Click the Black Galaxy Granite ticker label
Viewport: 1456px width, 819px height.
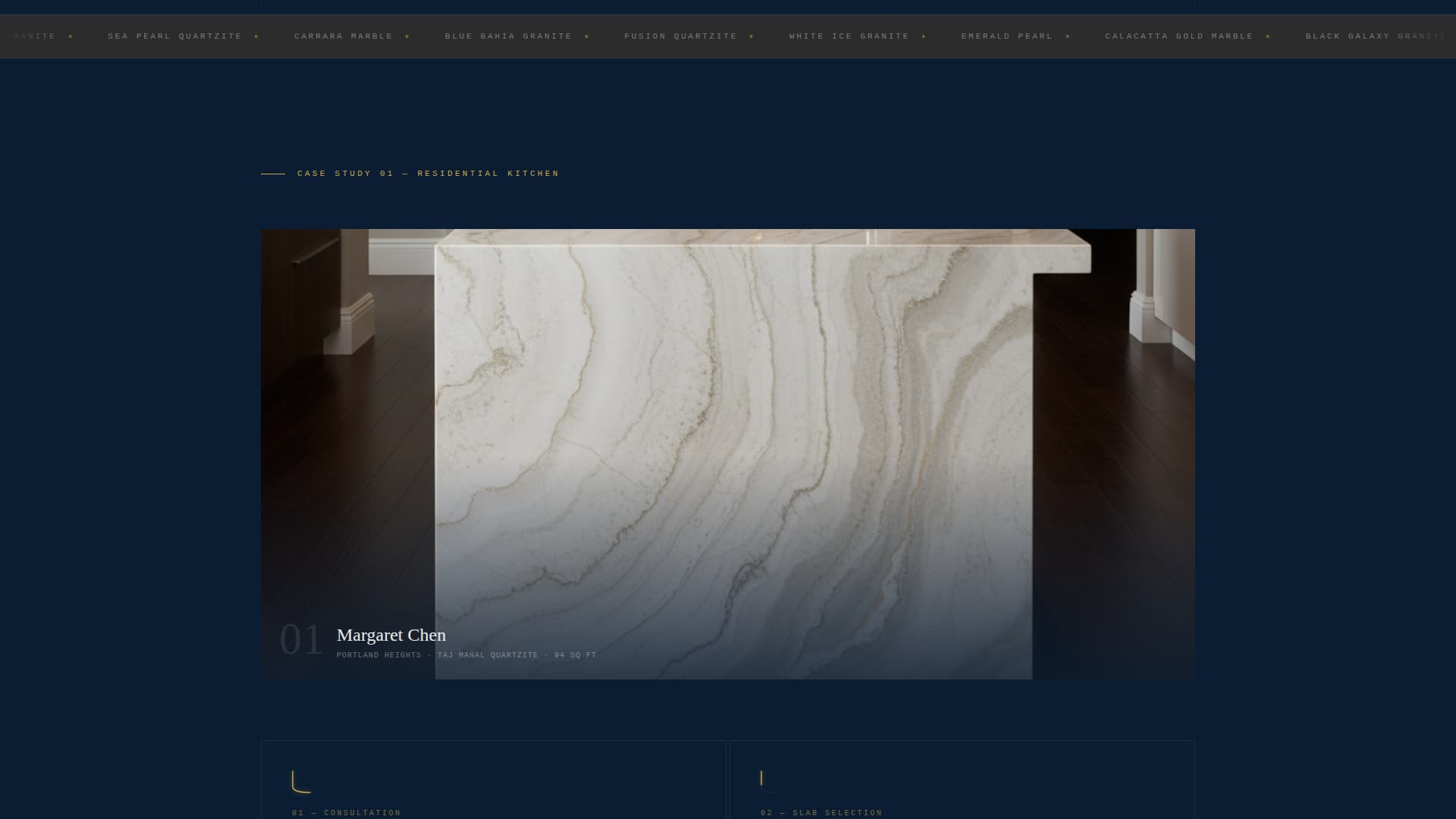click(1376, 36)
